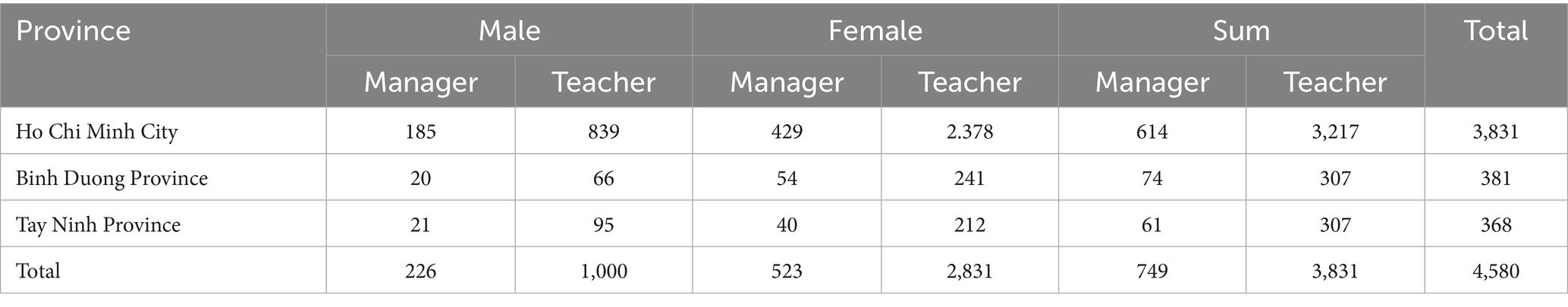Click the Sum group header

click(x=1241, y=30)
